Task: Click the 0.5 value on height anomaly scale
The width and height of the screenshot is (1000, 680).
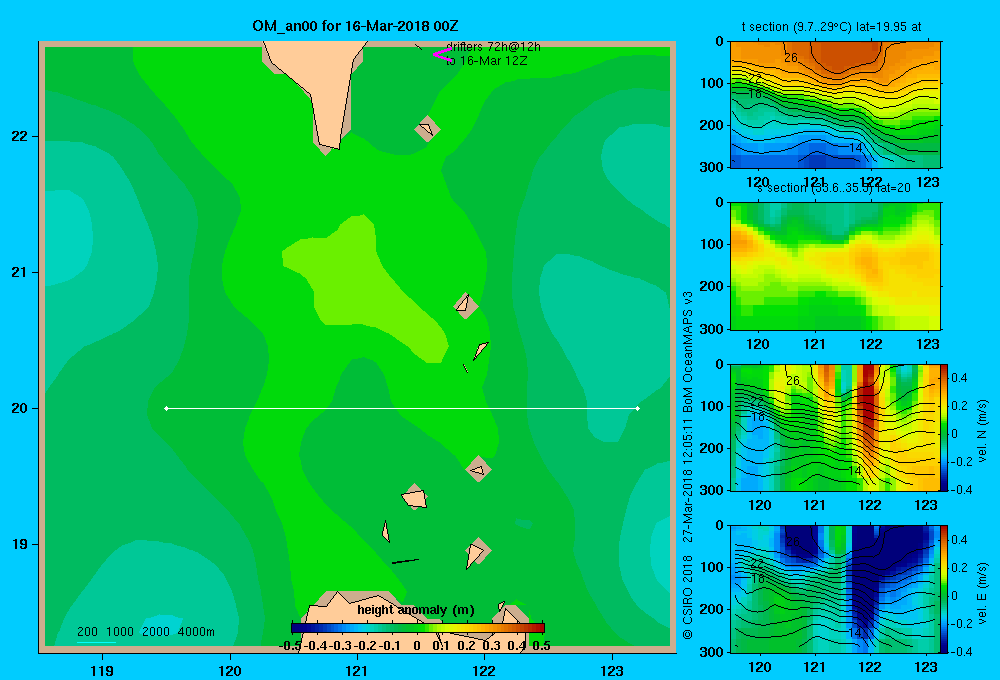Action: (x=541, y=646)
